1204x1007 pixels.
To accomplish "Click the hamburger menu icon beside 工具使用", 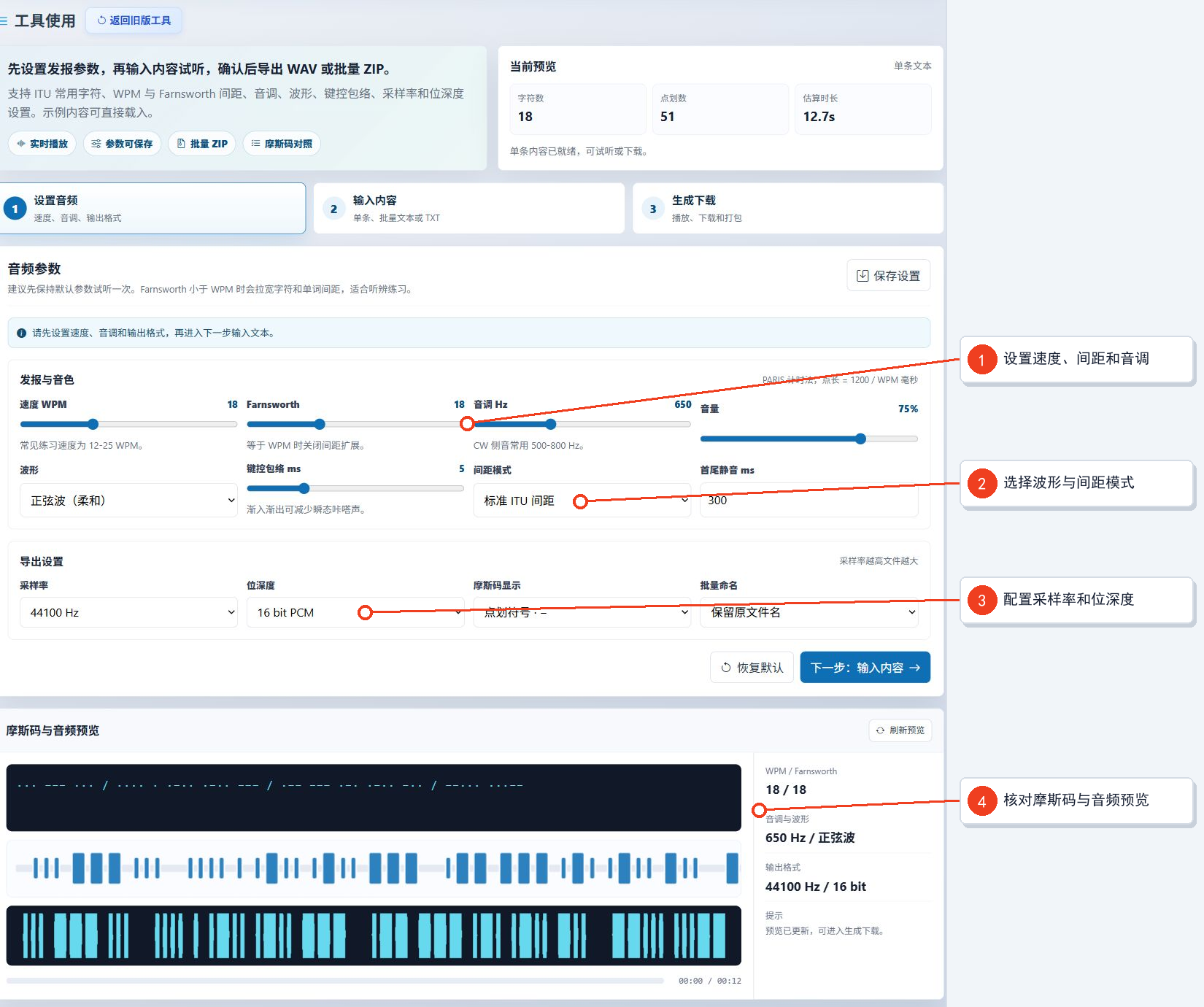I will (x=4, y=20).
